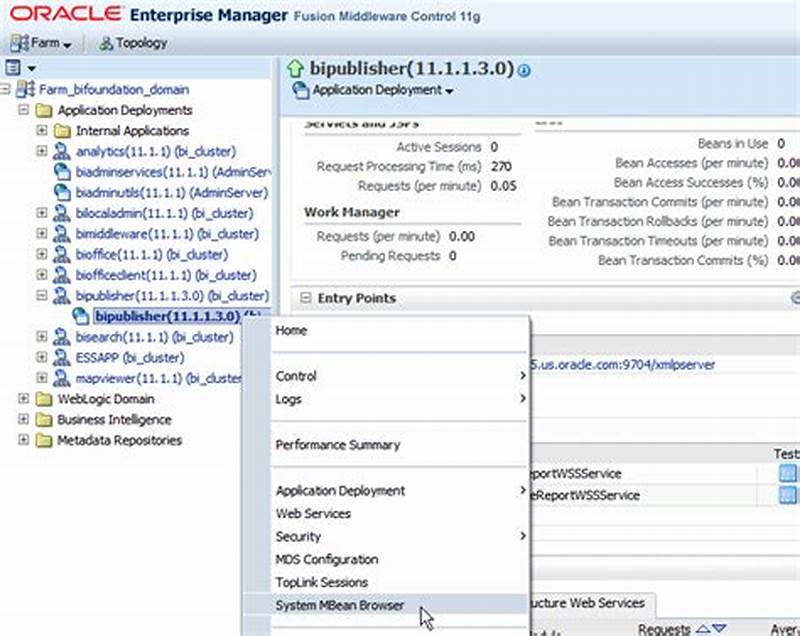Click the Topology icon in the toolbar
This screenshot has width=800, height=636.
point(104,43)
